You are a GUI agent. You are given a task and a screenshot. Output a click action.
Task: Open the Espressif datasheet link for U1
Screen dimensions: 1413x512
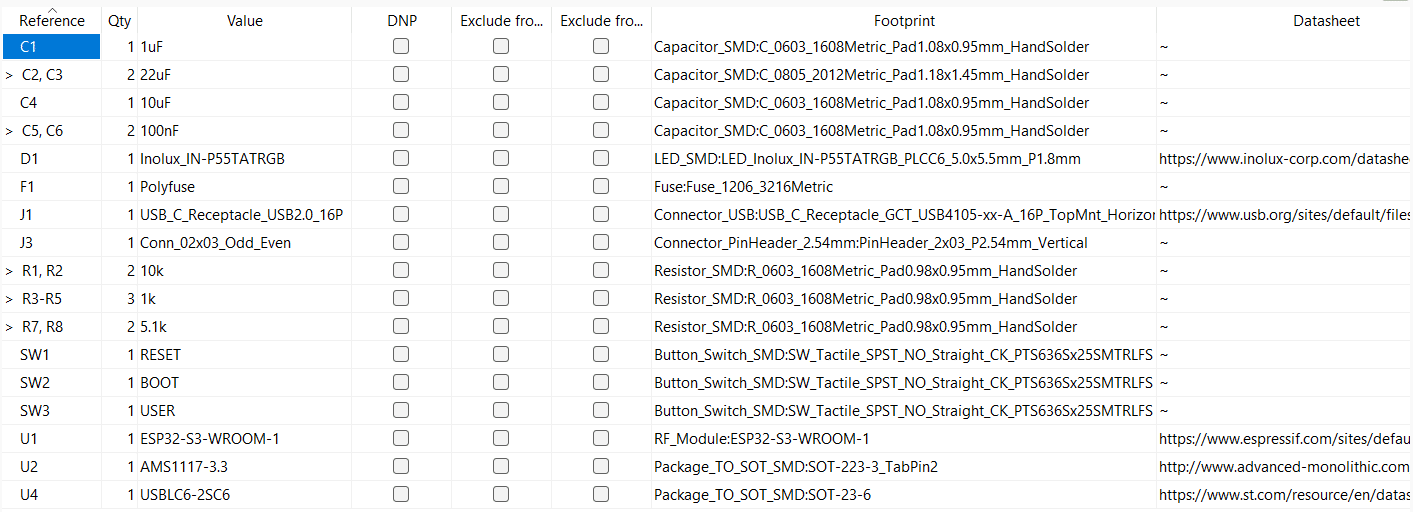coord(1284,439)
